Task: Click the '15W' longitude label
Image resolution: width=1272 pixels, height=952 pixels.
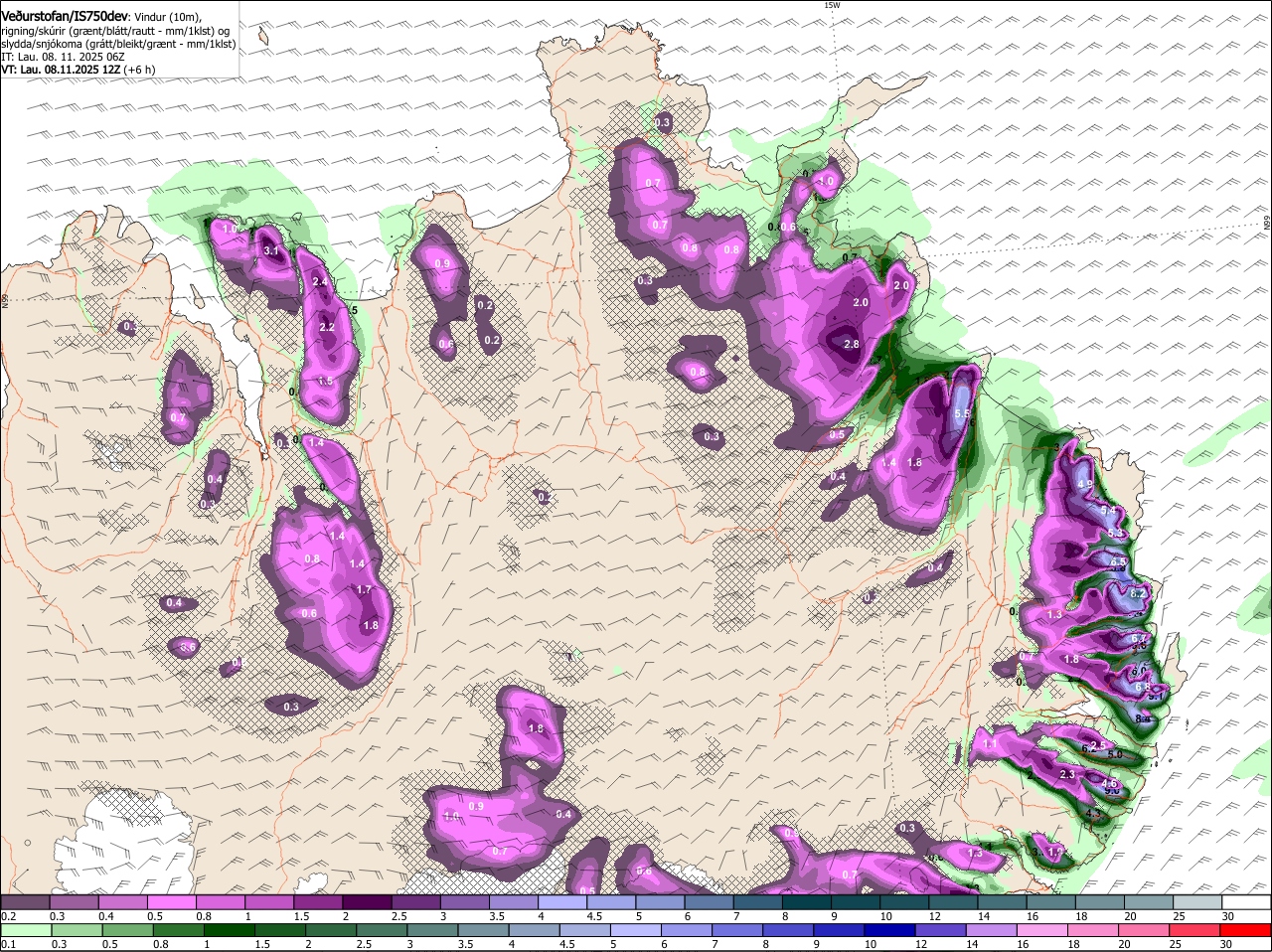Action: 832,5
